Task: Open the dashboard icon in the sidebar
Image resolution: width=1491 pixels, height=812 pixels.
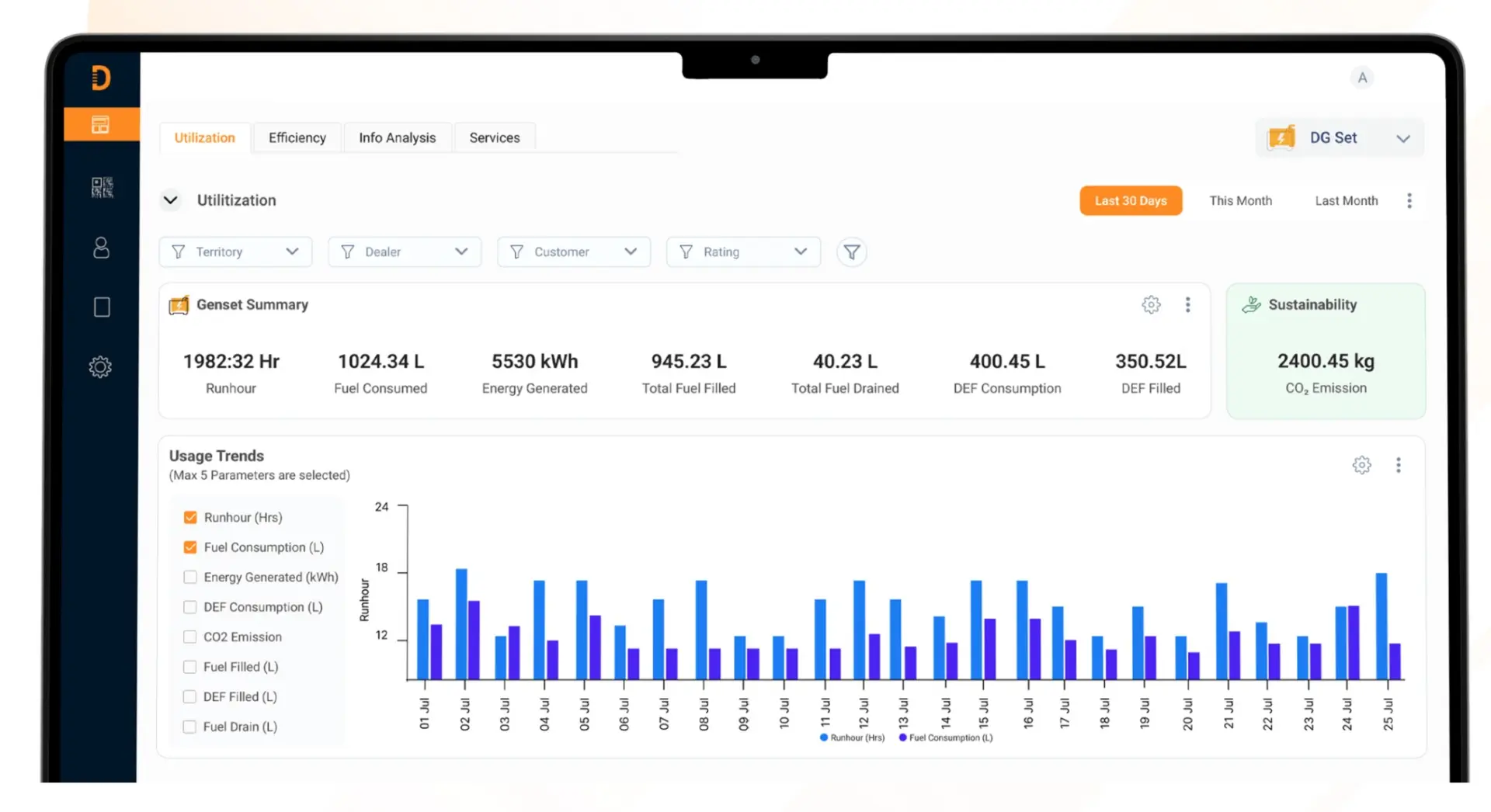Action: [x=101, y=124]
